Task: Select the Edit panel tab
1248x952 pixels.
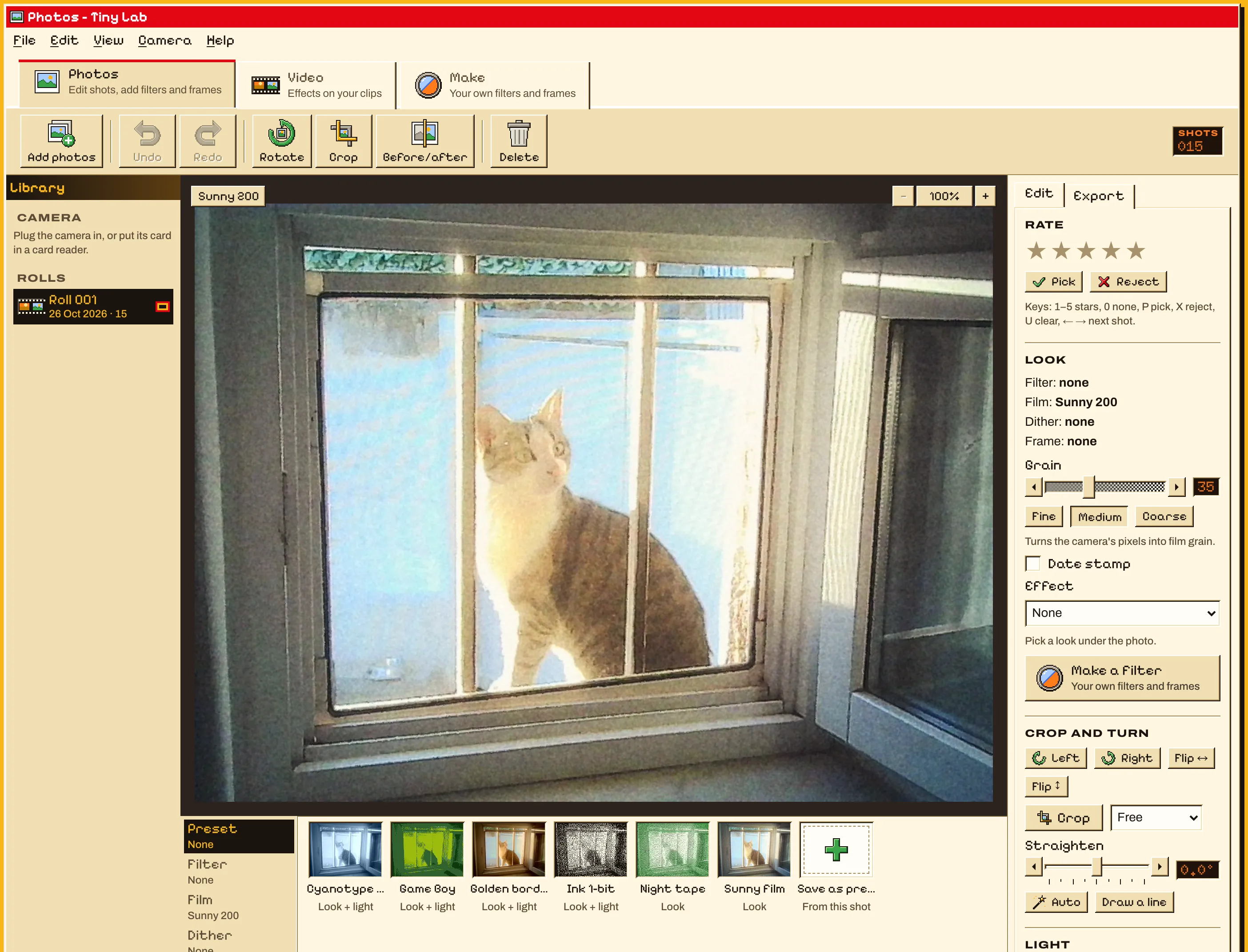Action: (1039, 194)
